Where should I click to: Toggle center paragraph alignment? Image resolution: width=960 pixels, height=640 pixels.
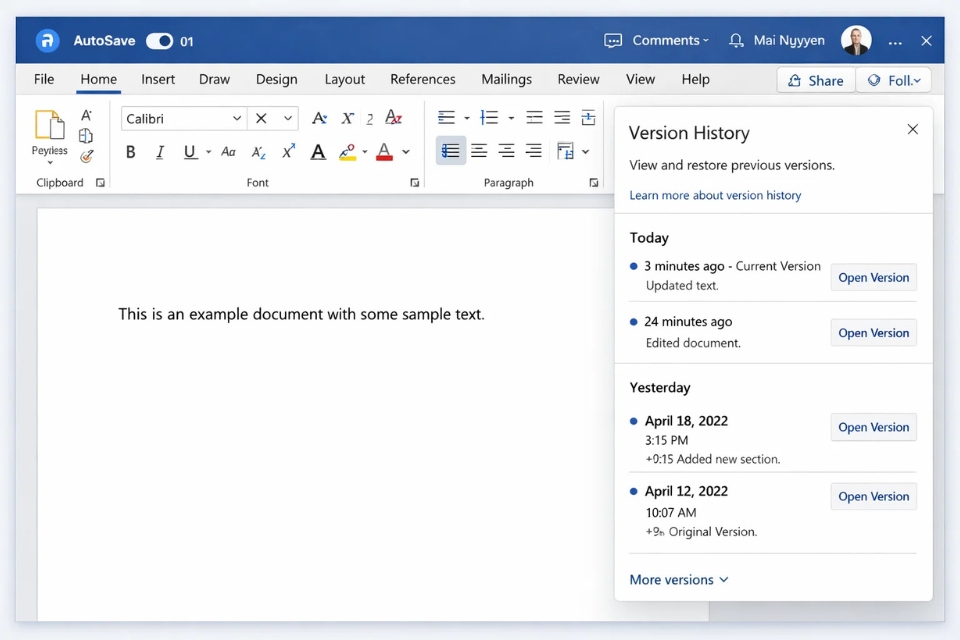click(479, 151)
